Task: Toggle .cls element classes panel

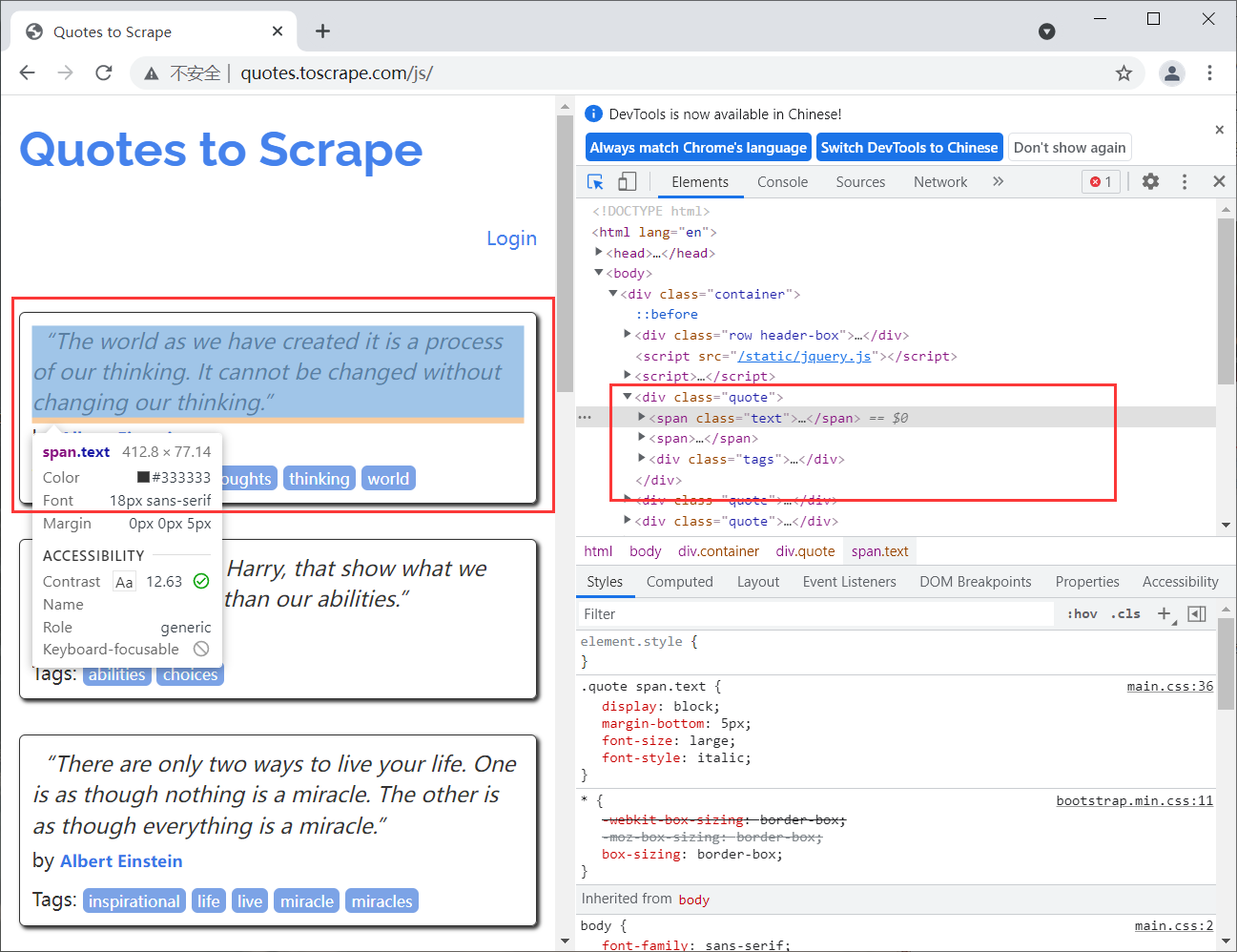Action: click(x=1125, y=614)
